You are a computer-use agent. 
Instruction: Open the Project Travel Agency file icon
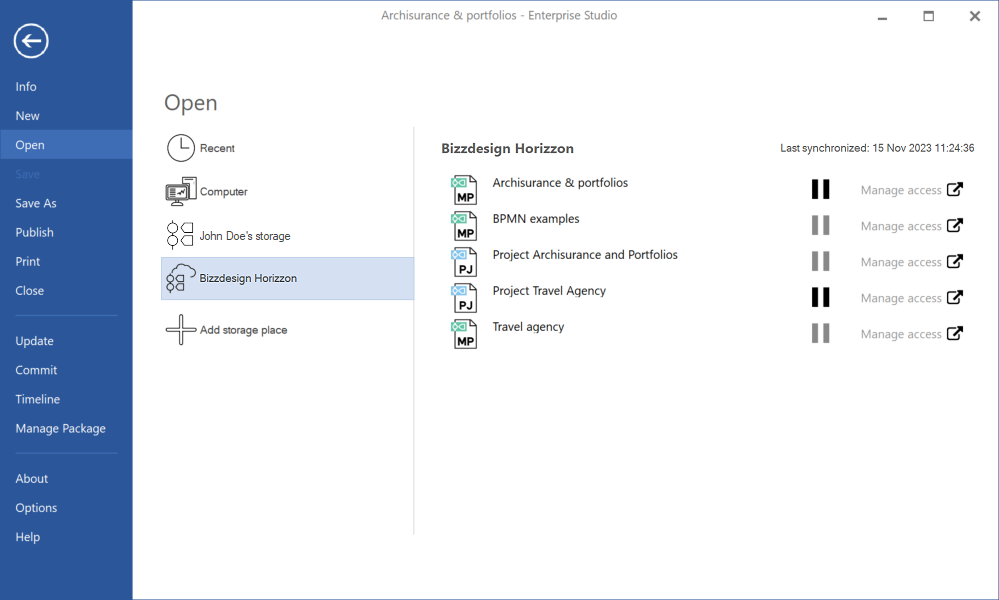click(464, 298)
